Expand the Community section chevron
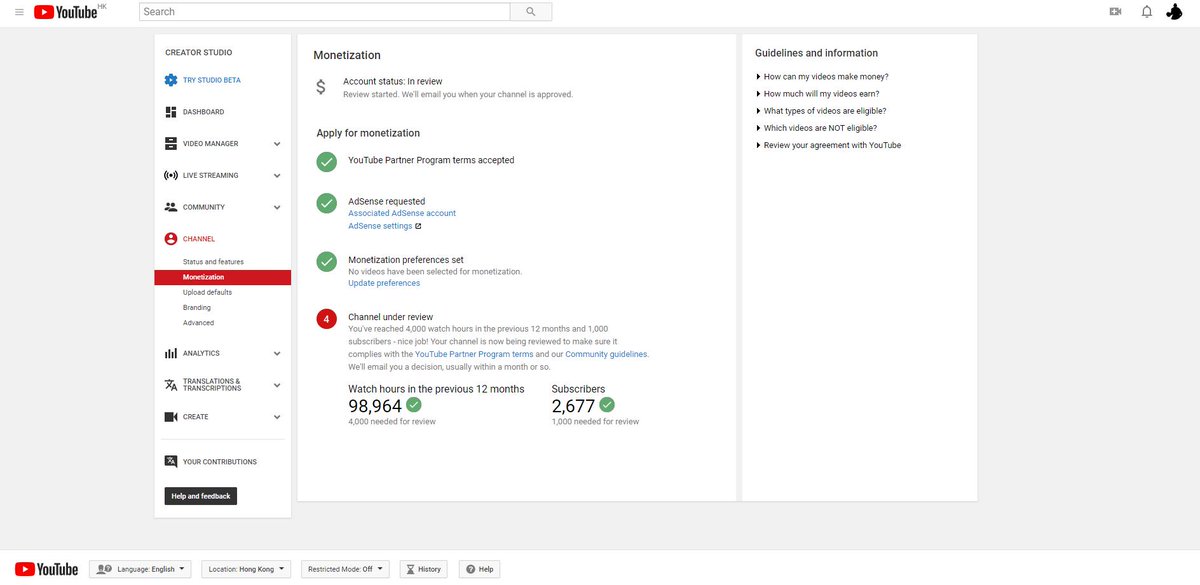The height and width of the screenshot is (585, 1200). [x=277, y=208]
